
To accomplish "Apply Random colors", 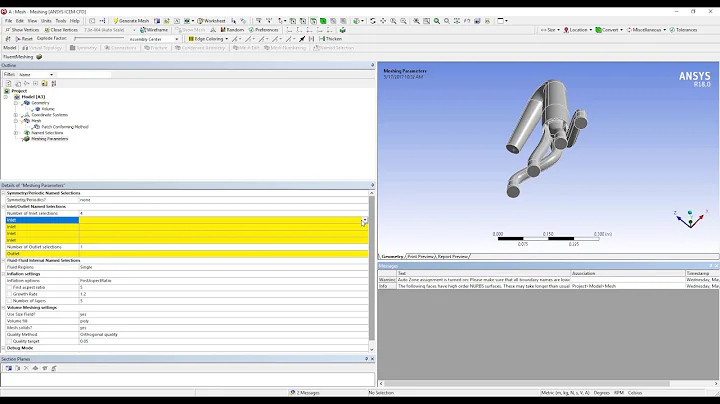I will pos(232,30).
